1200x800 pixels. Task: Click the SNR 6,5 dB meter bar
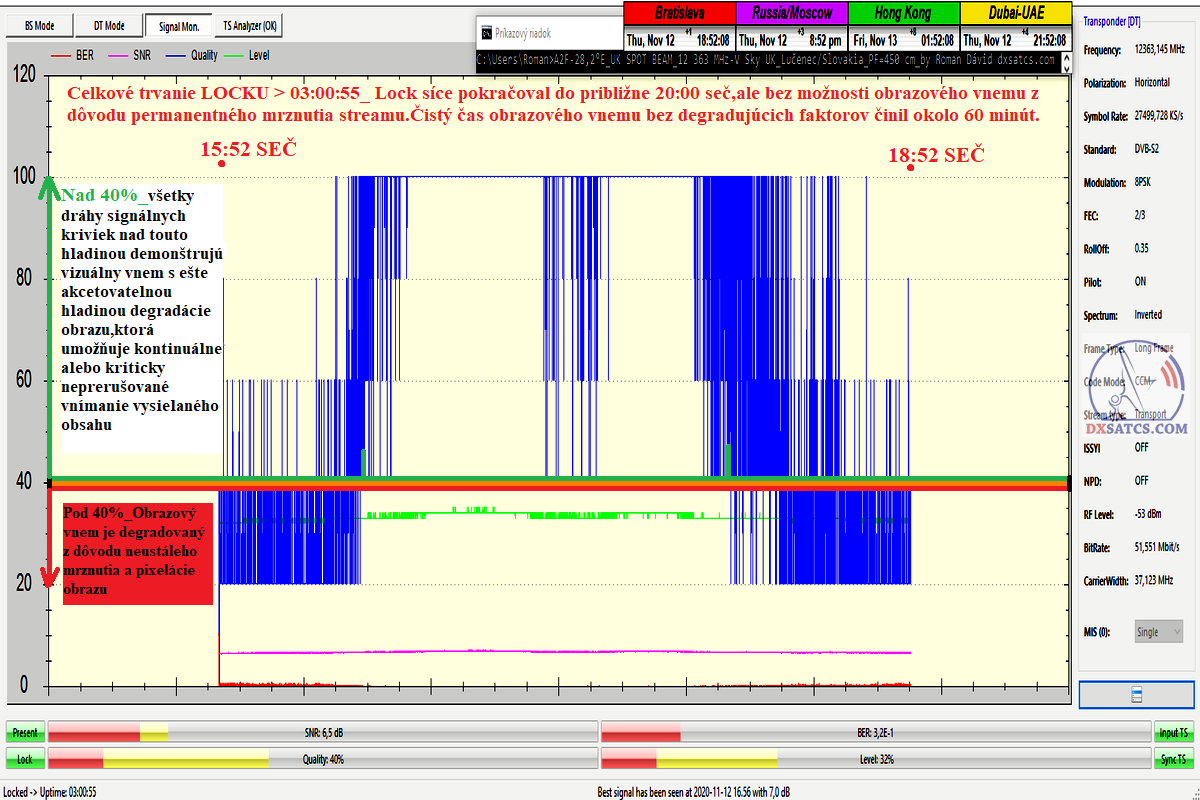(x=323, y=732)
